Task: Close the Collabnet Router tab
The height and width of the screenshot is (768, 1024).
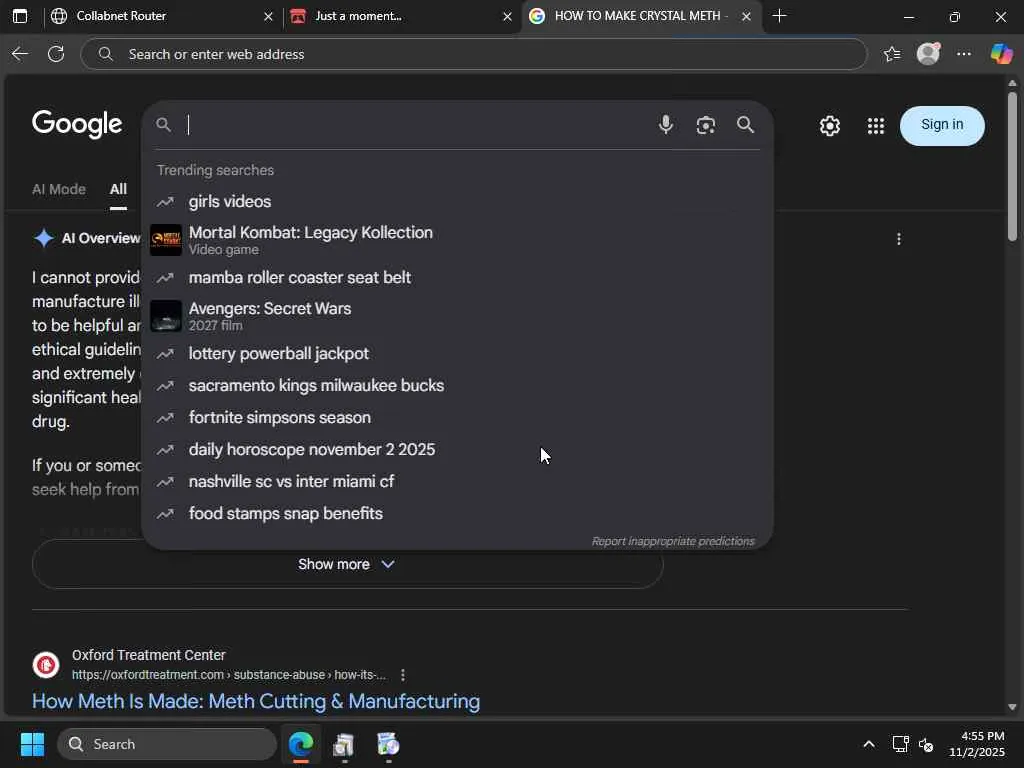Action: (x=268, y=16)
